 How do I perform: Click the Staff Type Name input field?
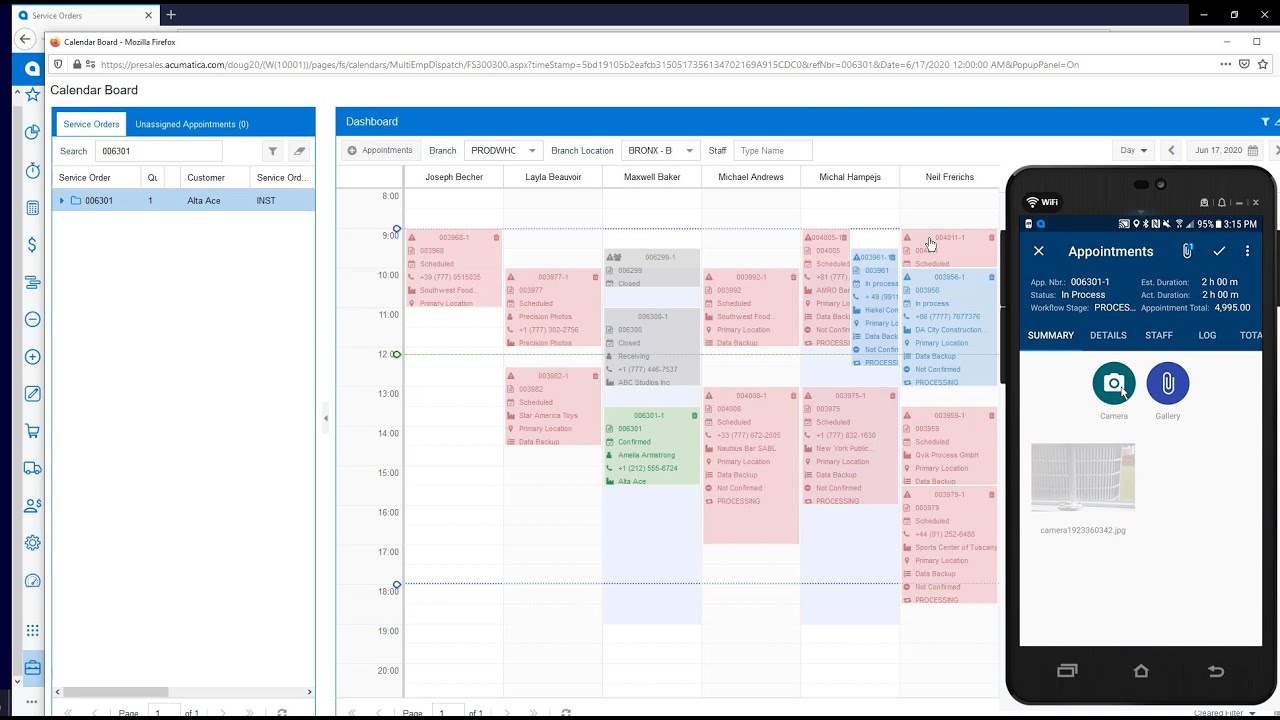(x=772, y=151)
